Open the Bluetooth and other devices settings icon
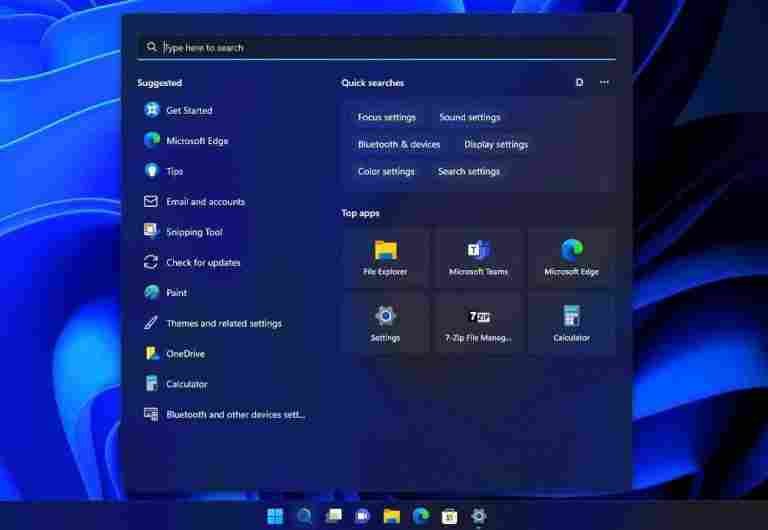This screenshot has width=768, height=530. pyautogui.click(x=151, y=414)
